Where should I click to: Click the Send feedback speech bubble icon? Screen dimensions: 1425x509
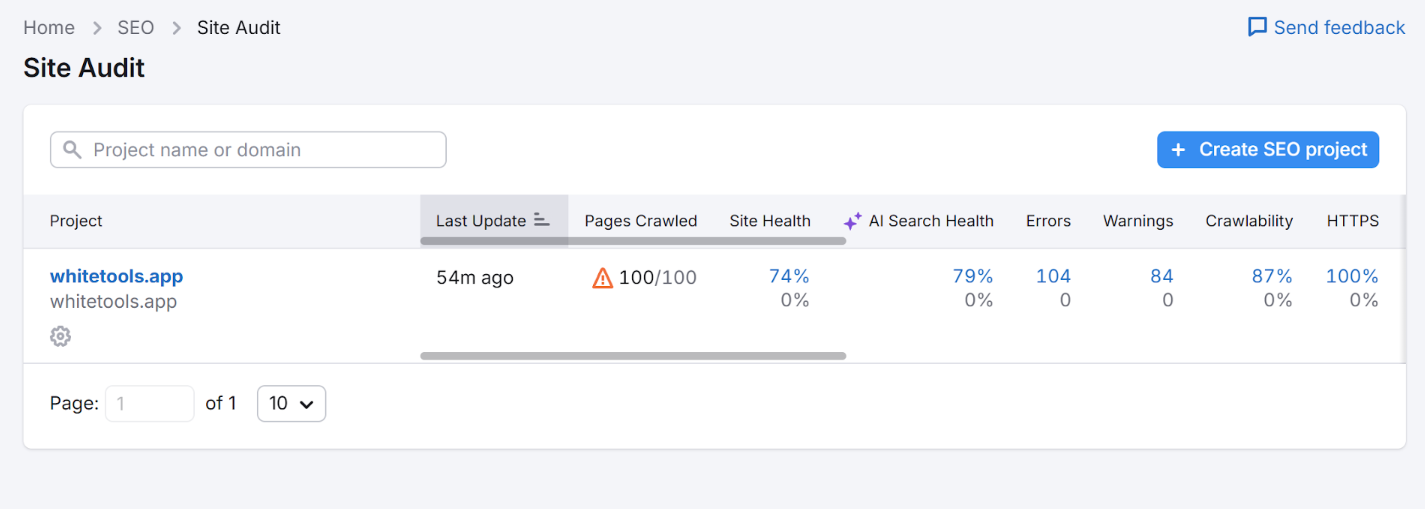[x=1257, y=27]
